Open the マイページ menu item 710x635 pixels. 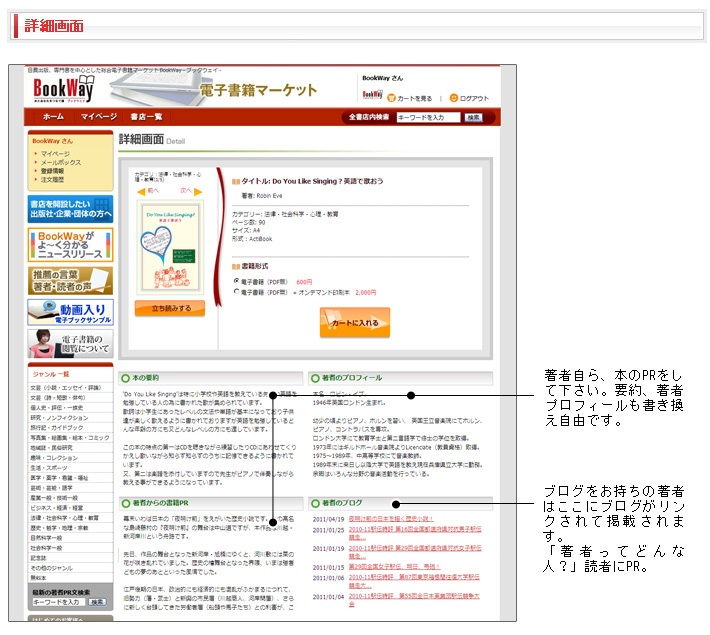[x=99, y=117]
